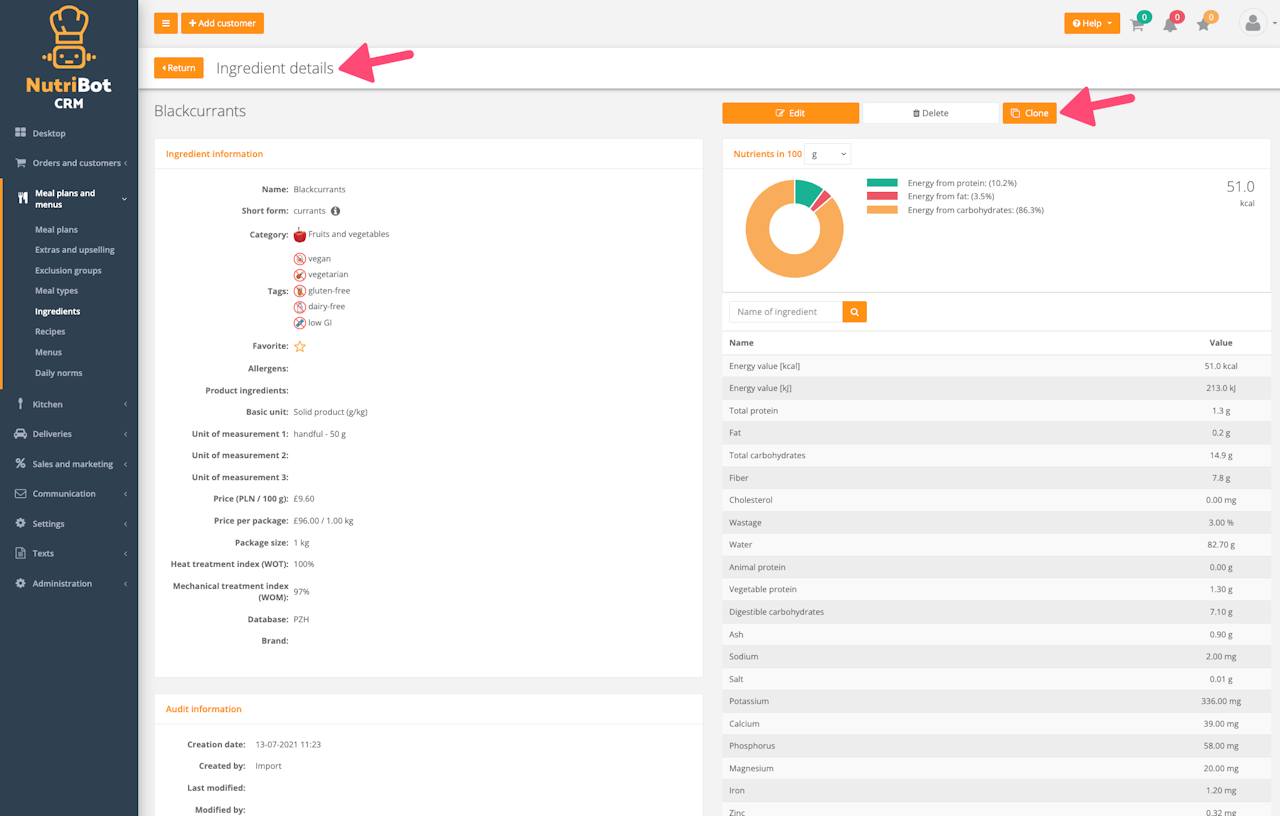Go to NutriBot CRM logo home
Image resolution: width=1280 pixels, height=816 pixels.
pyautogui.click(x=69, y=58)
